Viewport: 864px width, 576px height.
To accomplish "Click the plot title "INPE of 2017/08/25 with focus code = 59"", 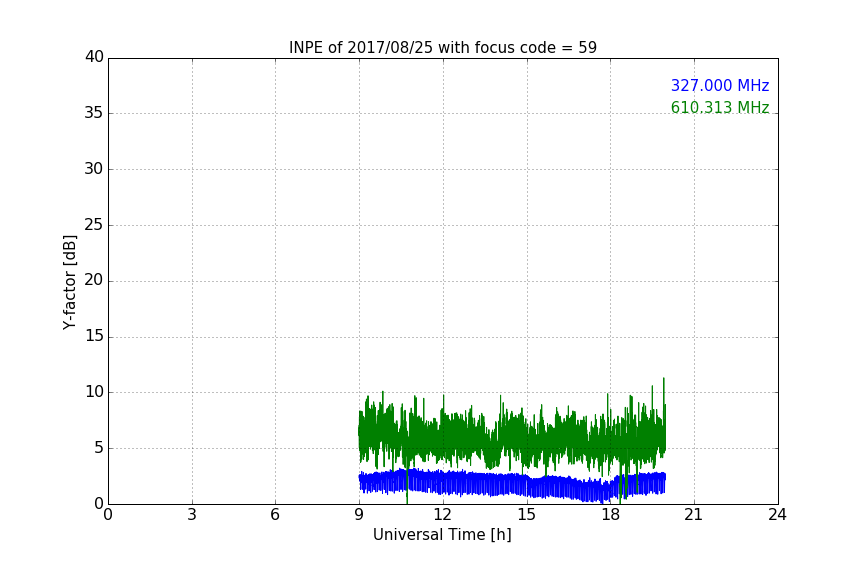I will [x=442, y=48].
